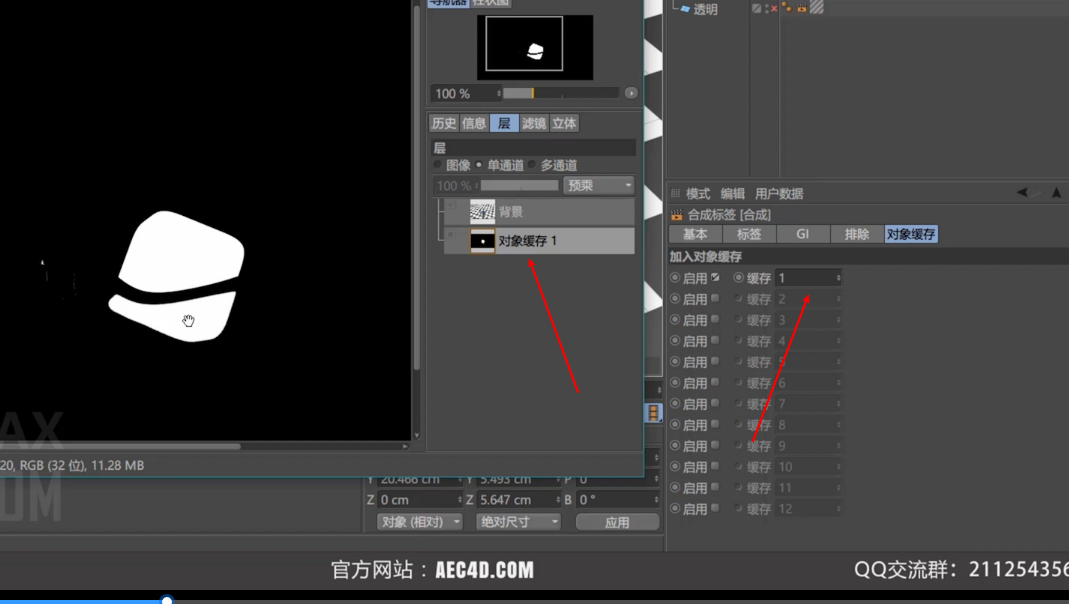Open the 编辑 menu in the attribute manager
This screenshot has height=604, width=1069.
pos(732,194)
